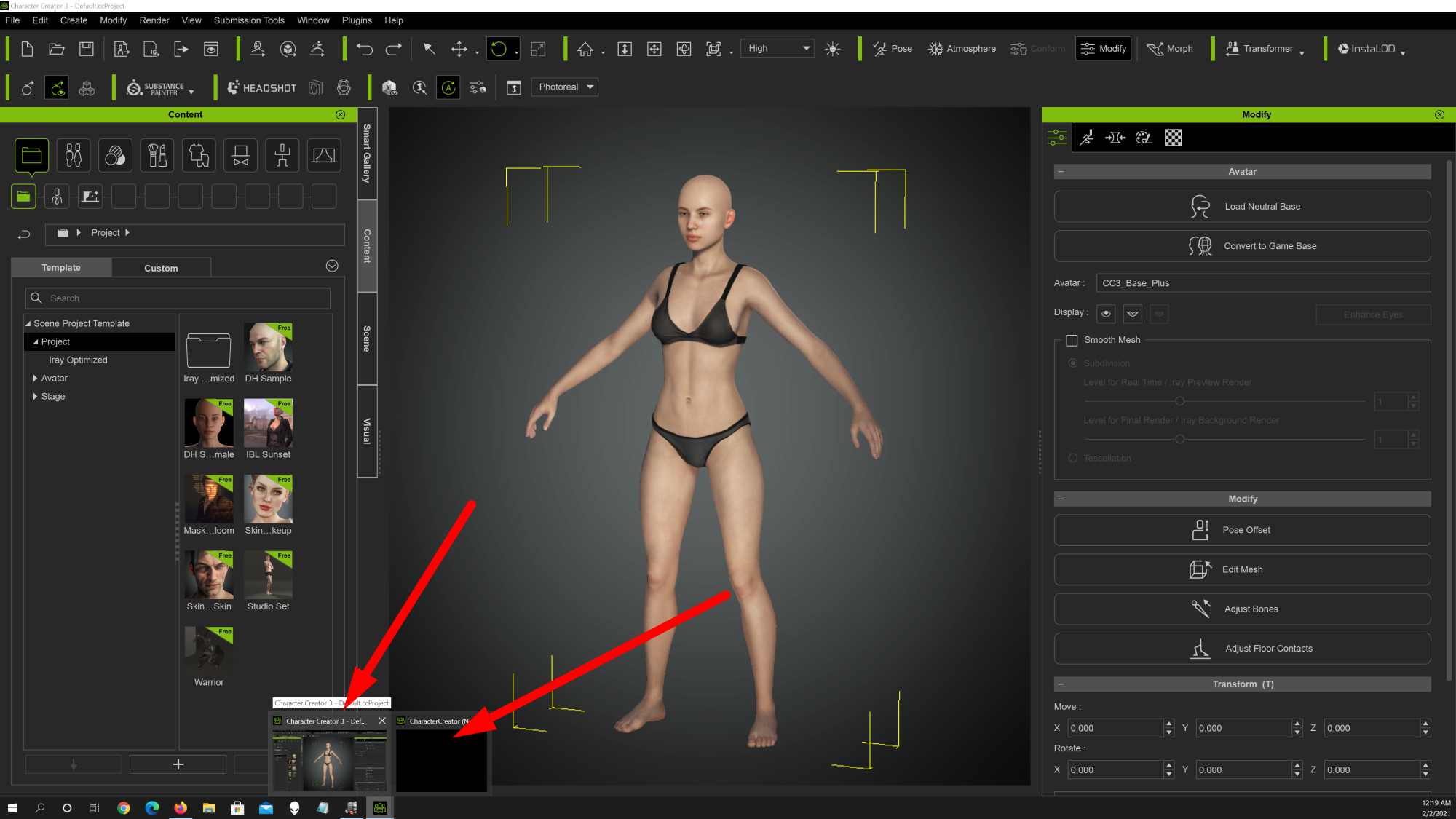The width and height of the screenshot is (1456, 819).
Task: Collapse the Avatar section in Modify
Action: click(1061, 172)
